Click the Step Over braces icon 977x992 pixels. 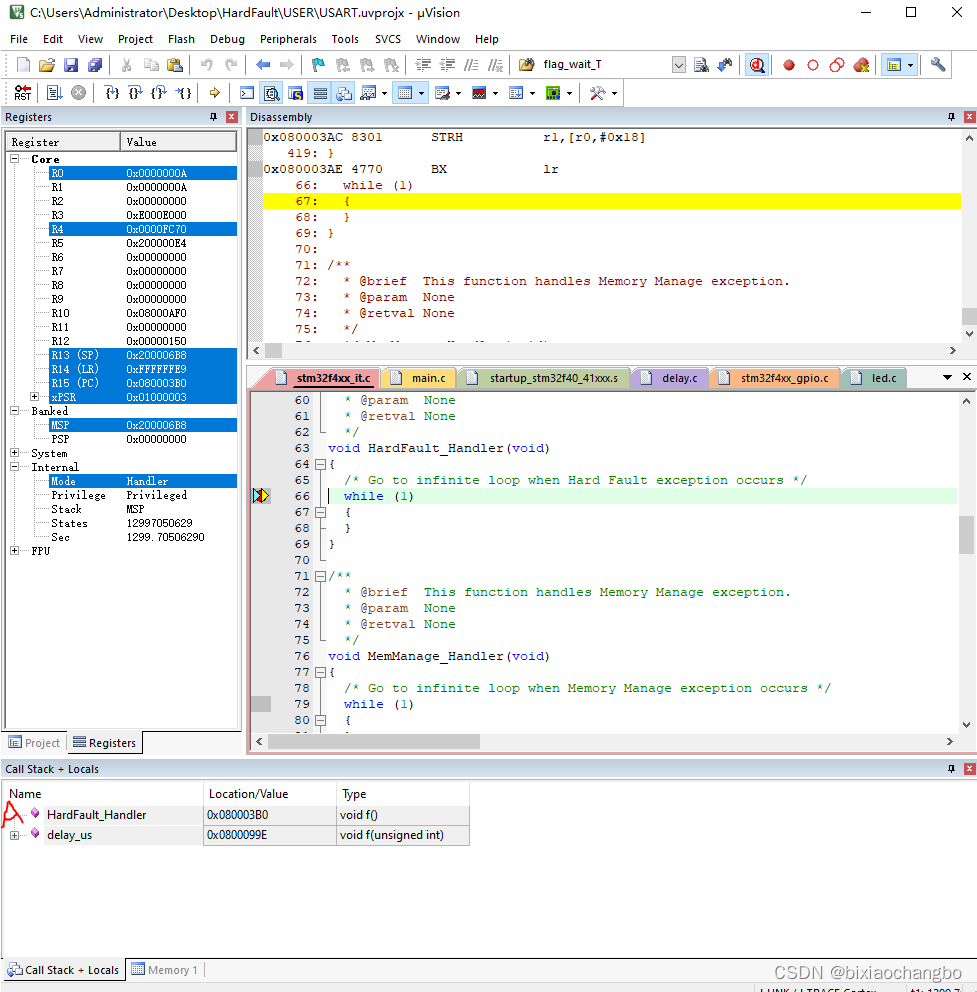point(135,93)
